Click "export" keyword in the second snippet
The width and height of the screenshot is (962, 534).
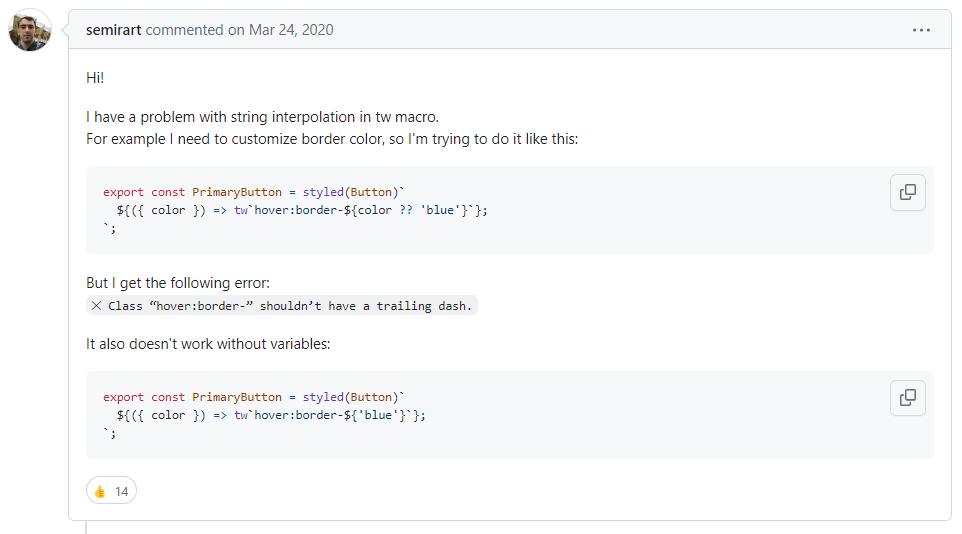(x=123, y=397)
